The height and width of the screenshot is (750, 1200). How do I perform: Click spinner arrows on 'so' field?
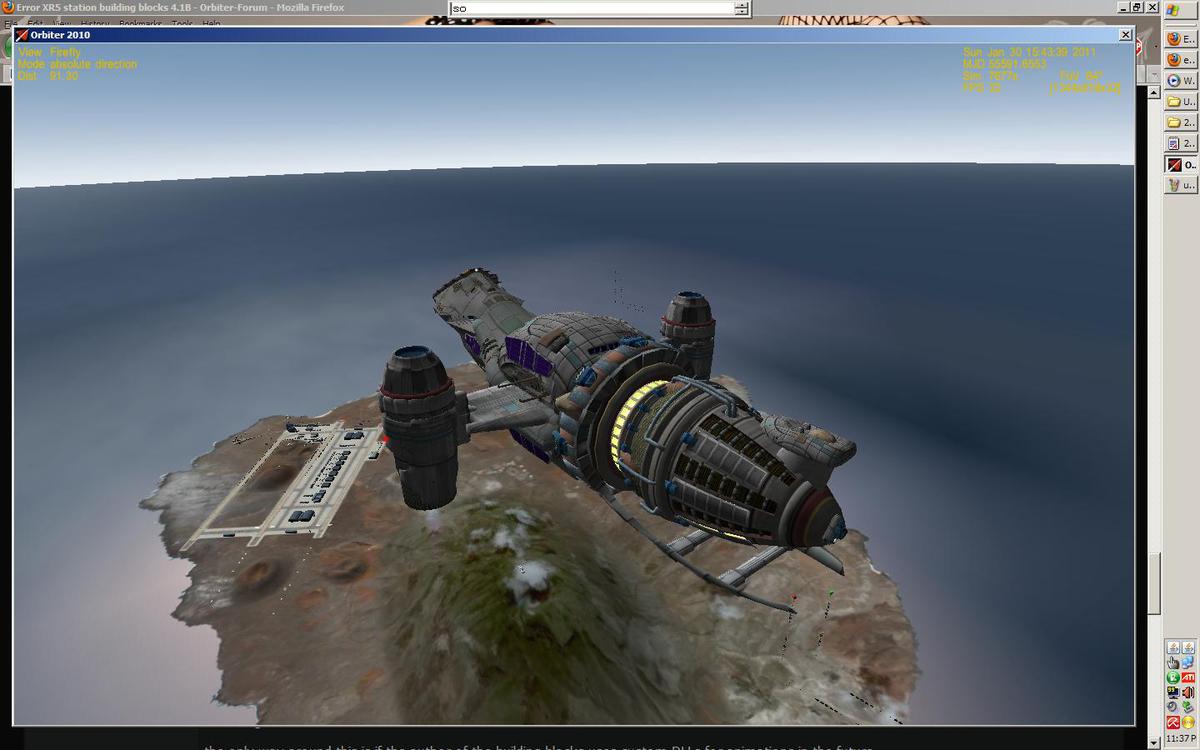click(741, 9)
